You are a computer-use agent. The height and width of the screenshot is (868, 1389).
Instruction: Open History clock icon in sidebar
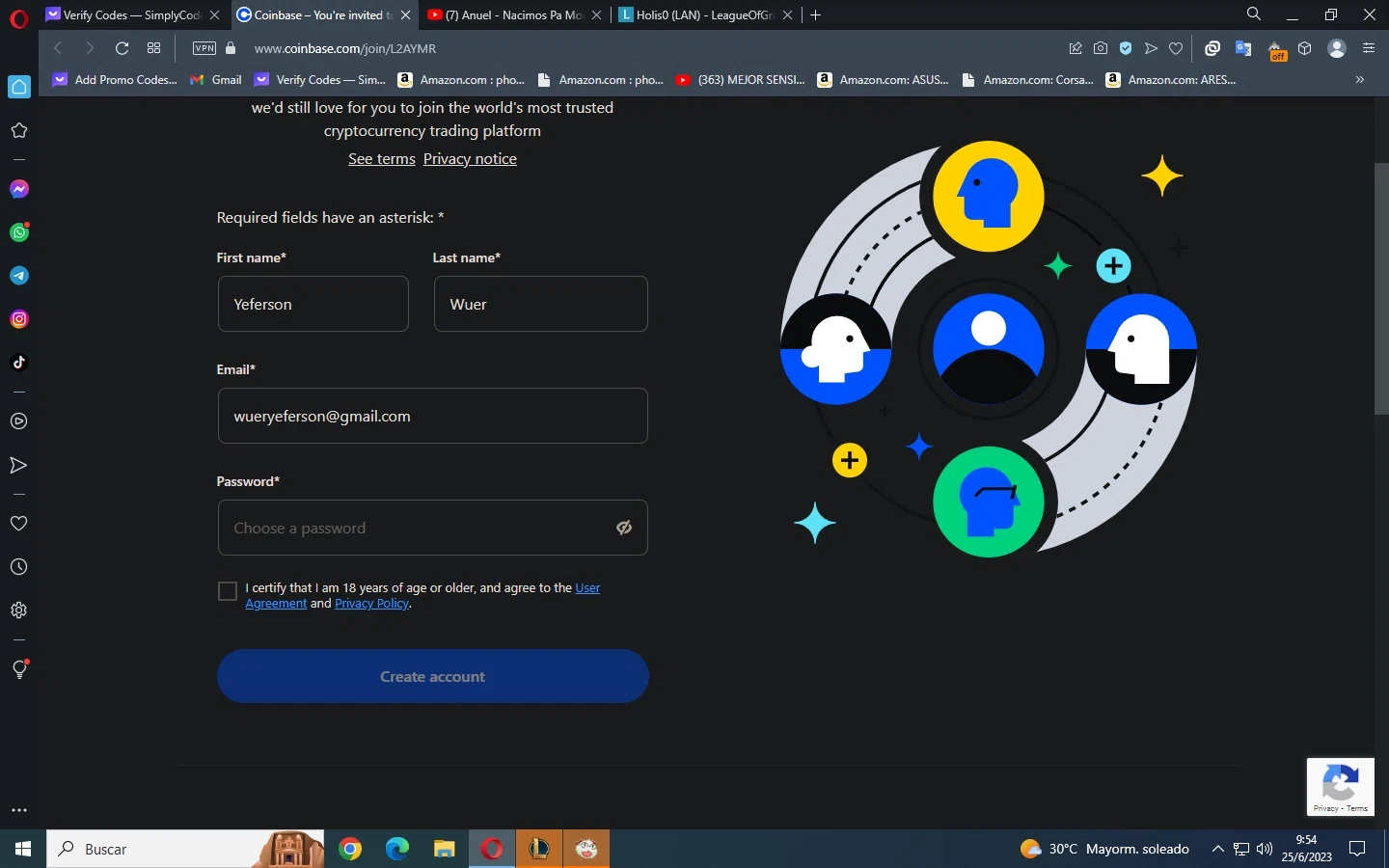point(19,567)
